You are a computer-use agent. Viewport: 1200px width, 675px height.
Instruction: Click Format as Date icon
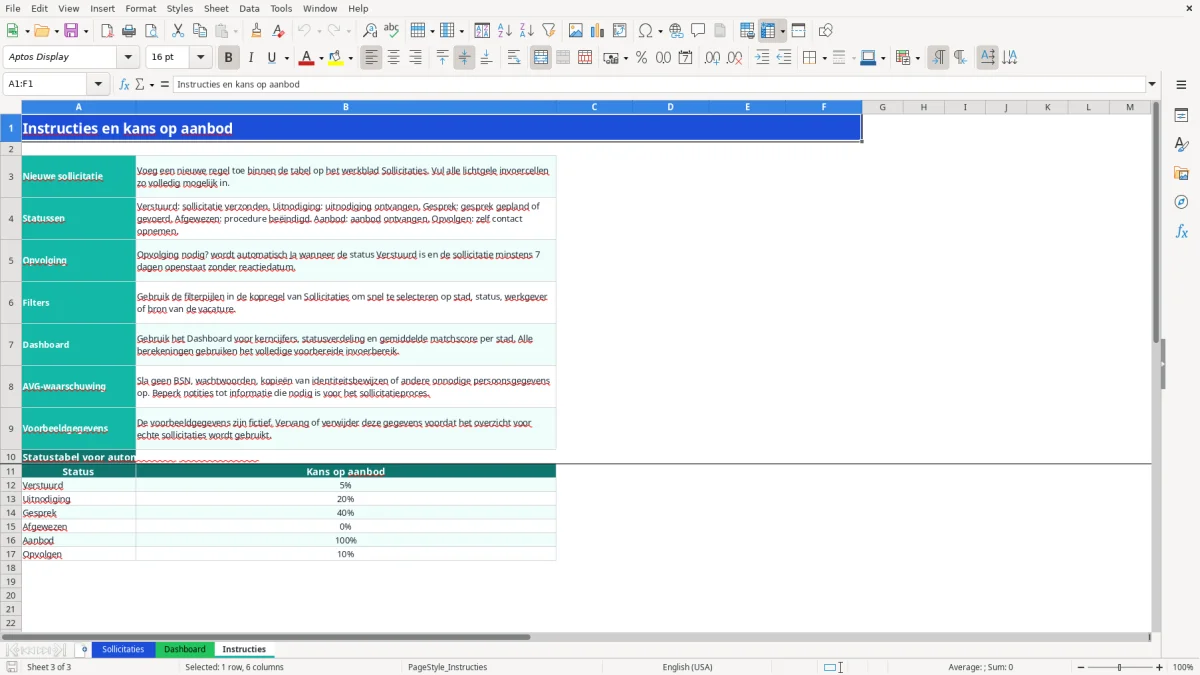pos(686,58)
